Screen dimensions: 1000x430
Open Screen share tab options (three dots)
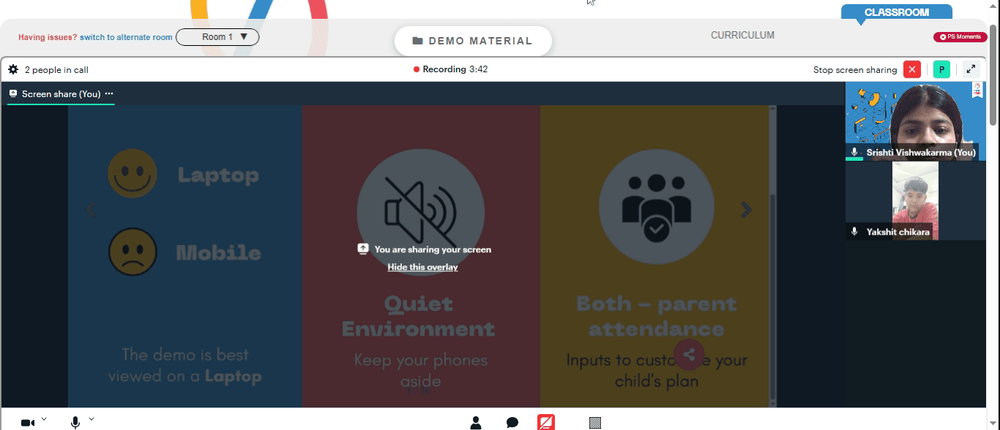109,94
